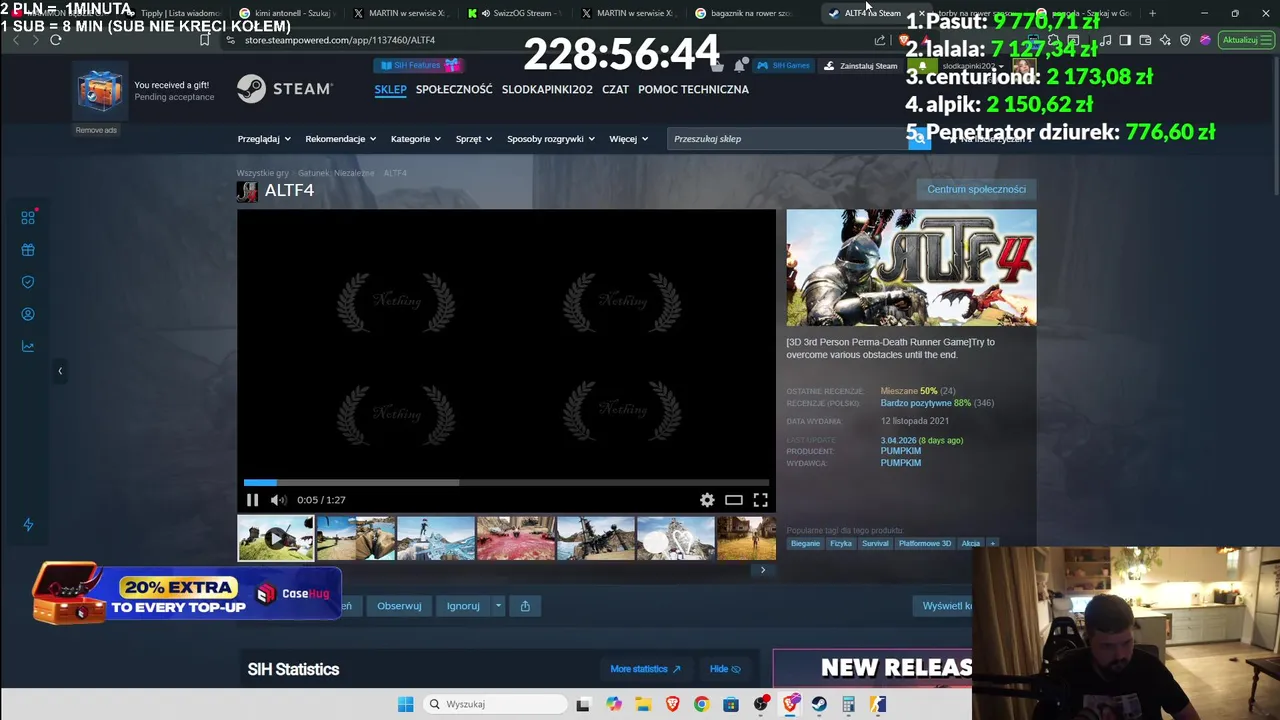
Task: Open the Bieganie tag
Action: [805, 544]
